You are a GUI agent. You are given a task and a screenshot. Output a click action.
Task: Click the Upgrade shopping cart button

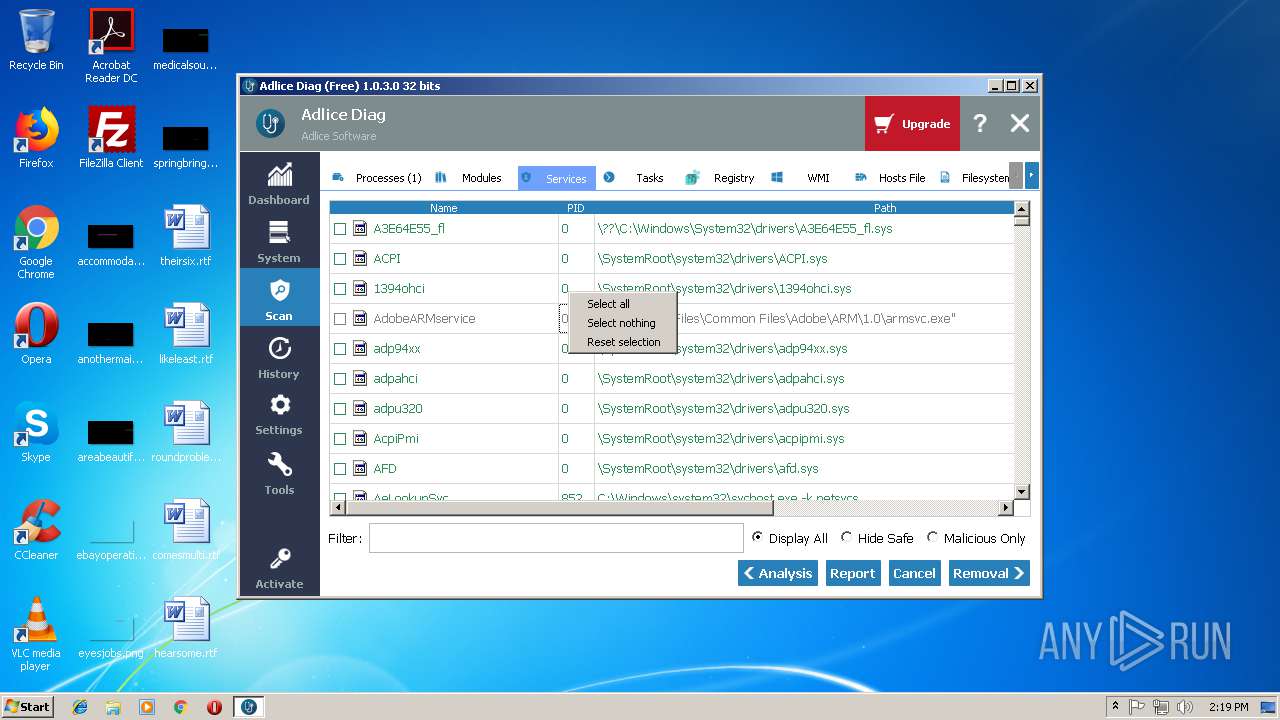pyautogui.click(x=912, y=124)
